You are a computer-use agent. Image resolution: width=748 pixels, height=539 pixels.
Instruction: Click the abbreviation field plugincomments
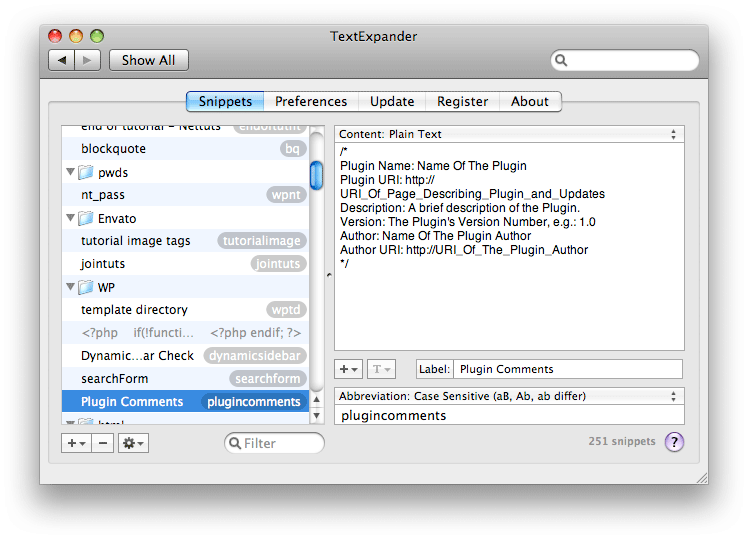click(x=509, y=415)
